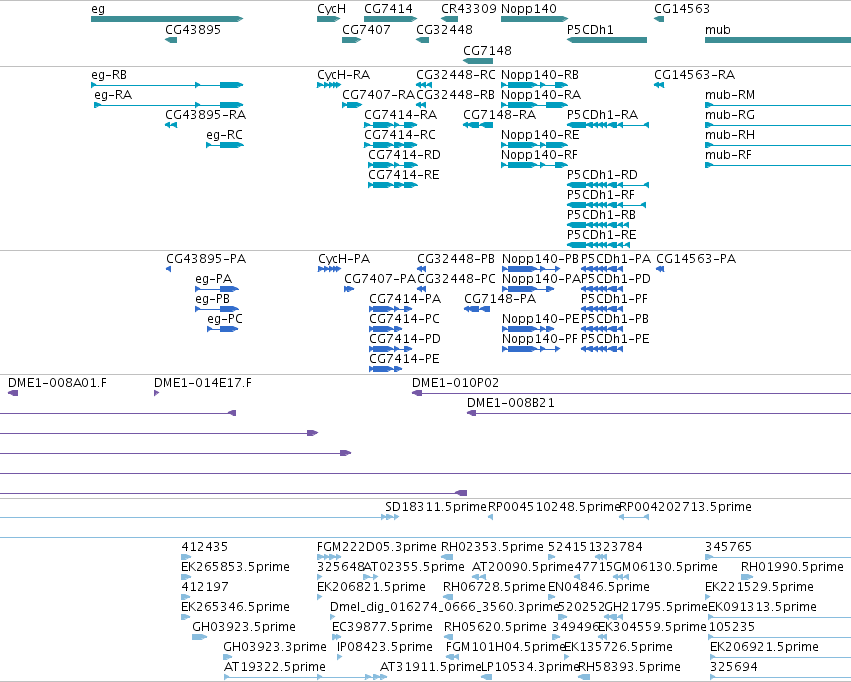Select the Nopp140 gene label

pyautogui.click(x=529, y=9)
